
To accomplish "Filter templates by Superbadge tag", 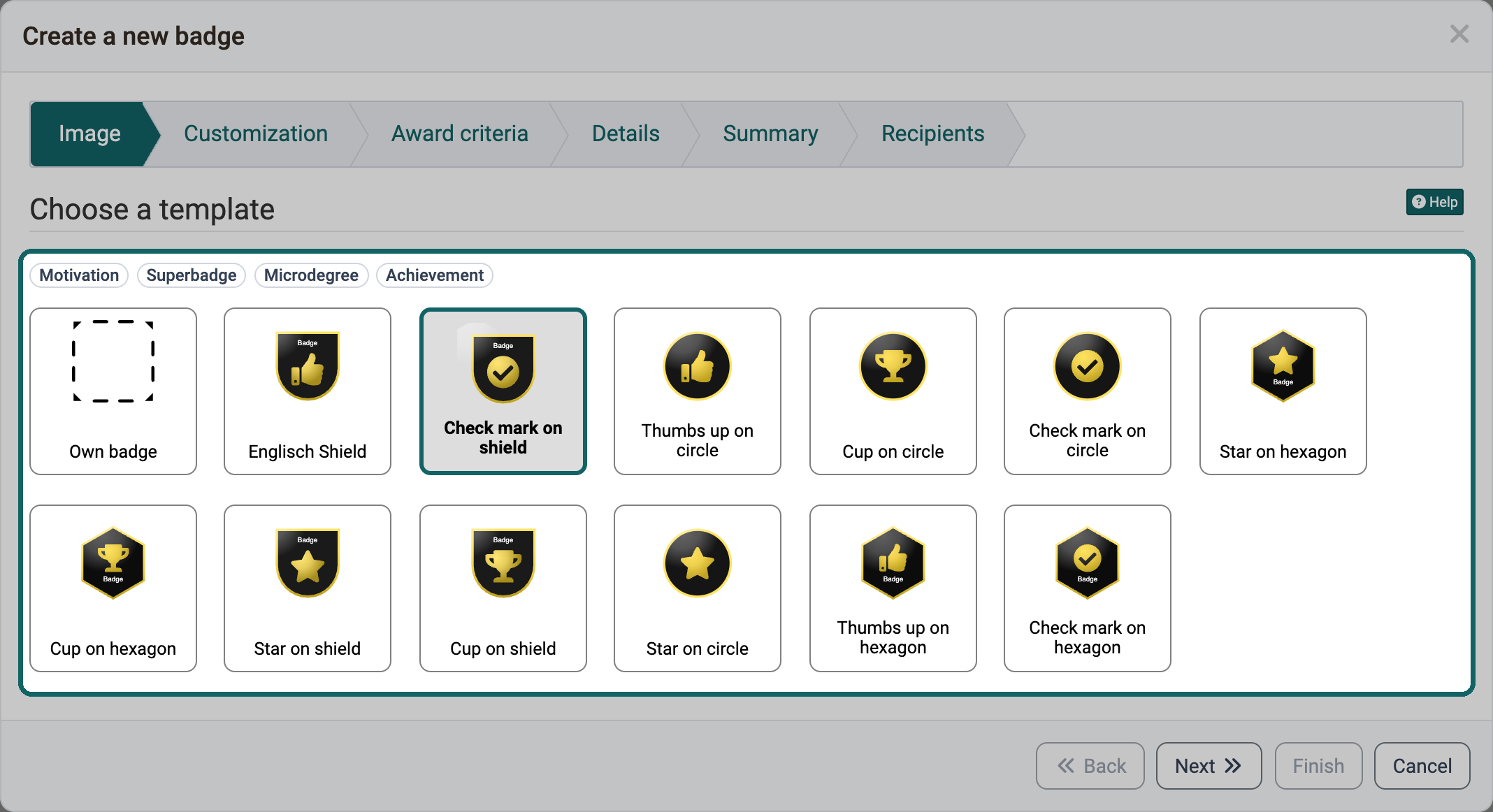I will pyautogui.click(x=192, y=275).
